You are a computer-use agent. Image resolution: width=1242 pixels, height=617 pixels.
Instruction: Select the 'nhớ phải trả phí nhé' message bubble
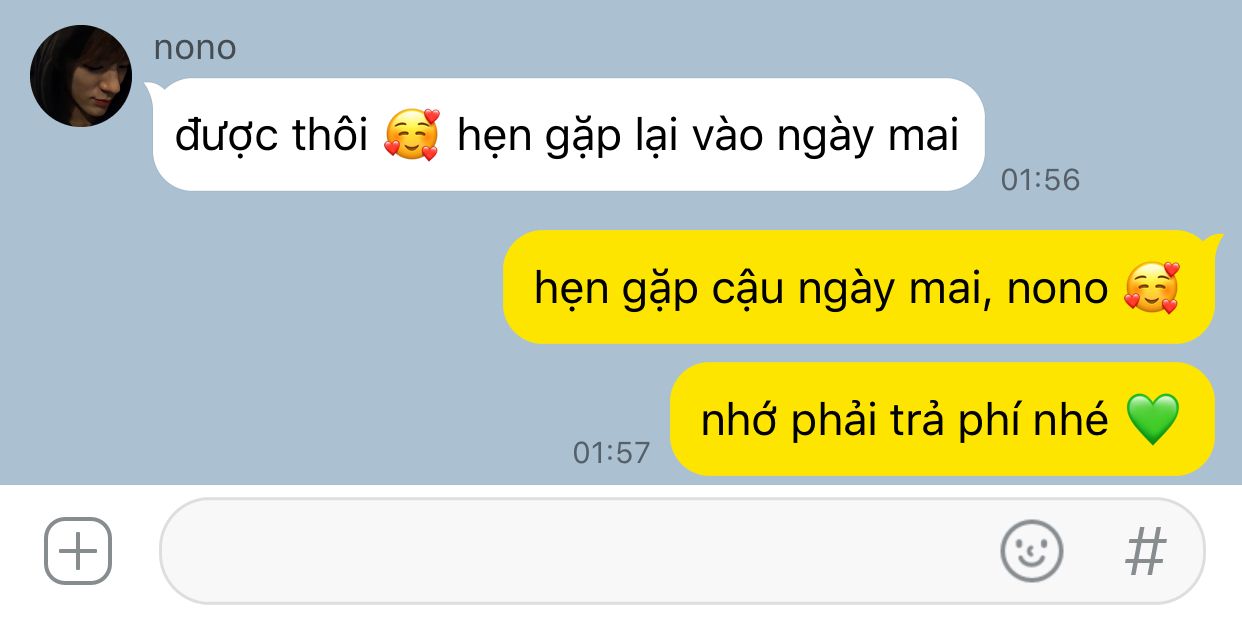pyautogui.click(x=942, y=420)
